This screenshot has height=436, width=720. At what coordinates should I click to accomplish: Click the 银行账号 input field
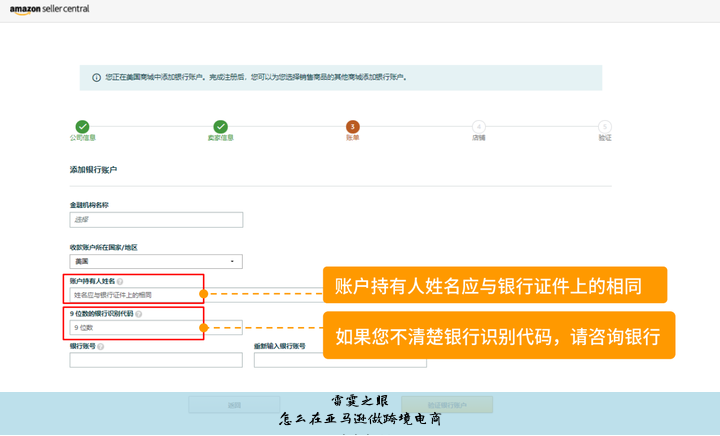coord(156,360)
